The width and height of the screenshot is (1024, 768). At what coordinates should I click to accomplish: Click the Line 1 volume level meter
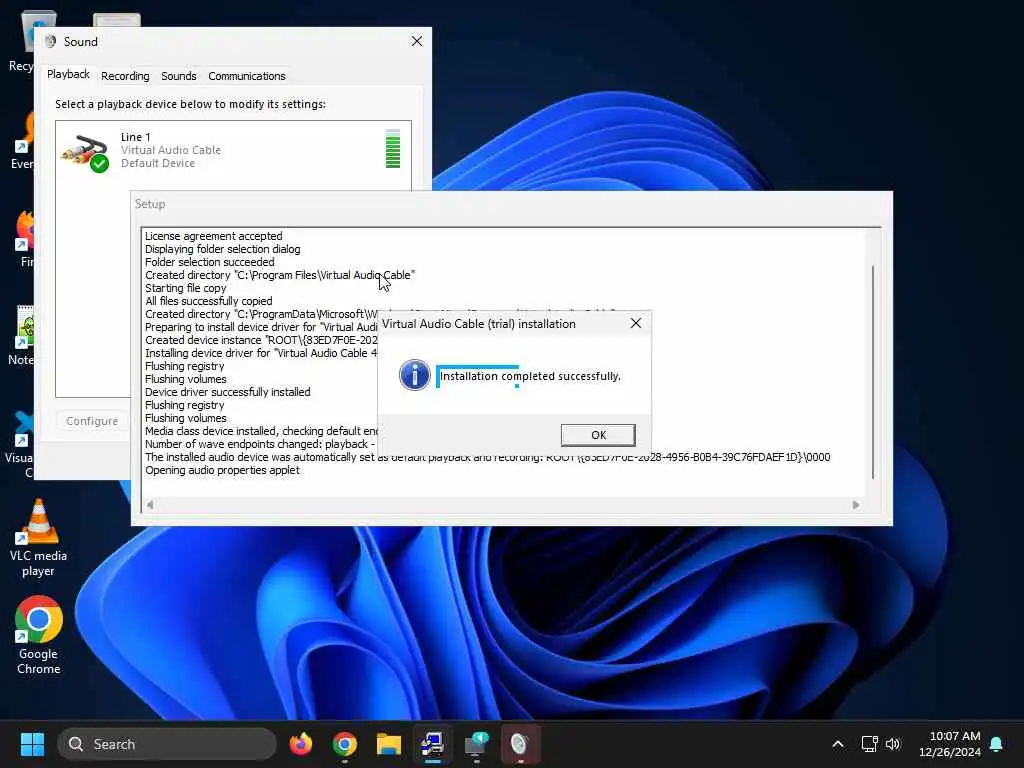(392, 149)
